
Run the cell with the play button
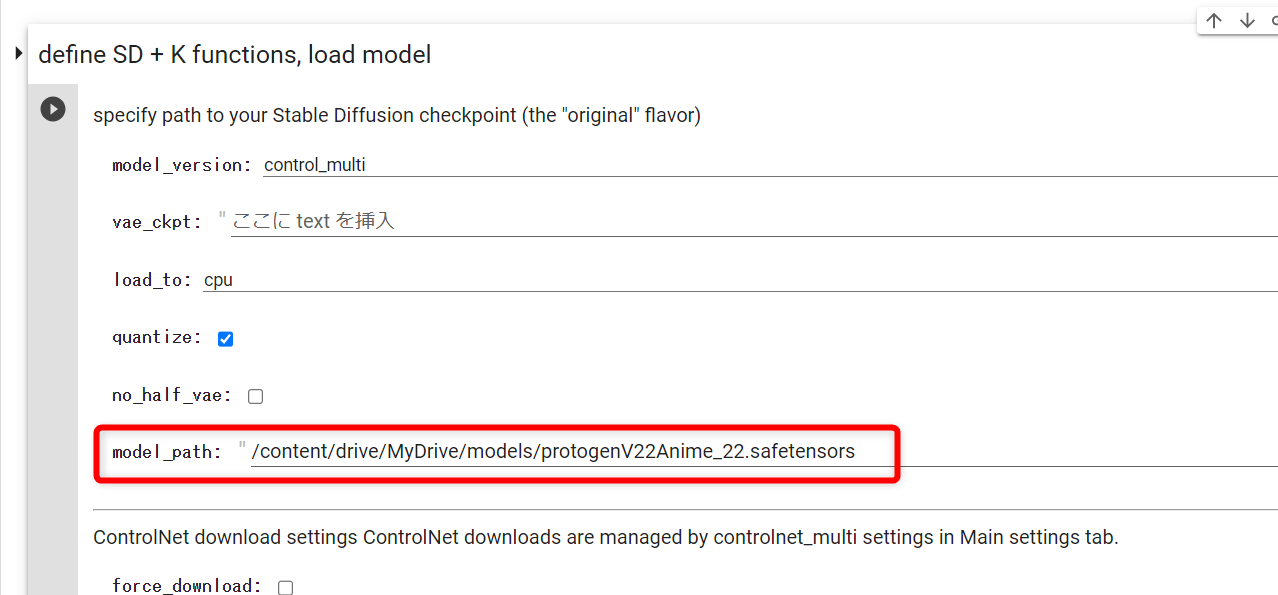coord(53,109)
